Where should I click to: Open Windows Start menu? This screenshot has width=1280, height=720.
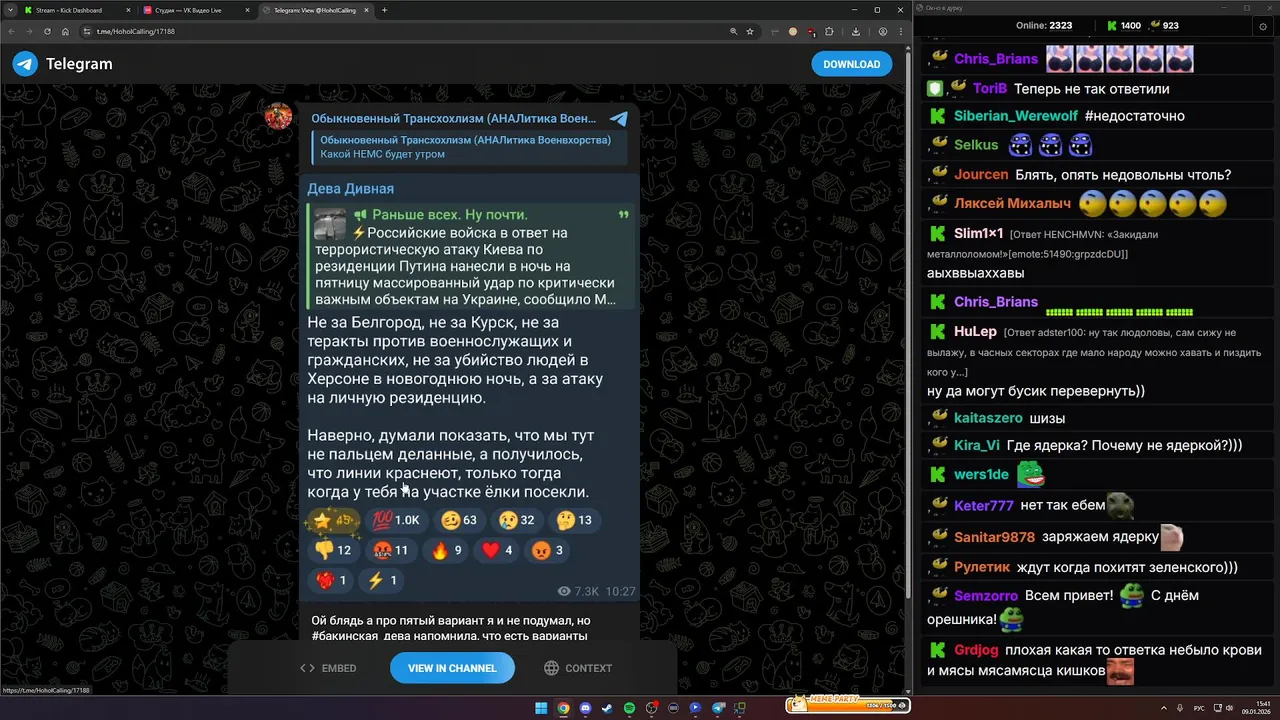pos(541,708)
